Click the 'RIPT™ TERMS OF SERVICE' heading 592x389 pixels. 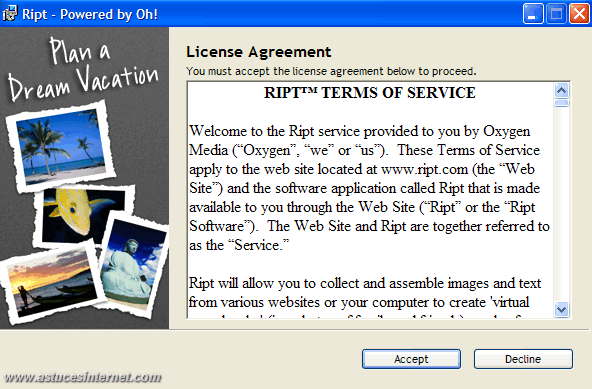(x=370, y=93)
